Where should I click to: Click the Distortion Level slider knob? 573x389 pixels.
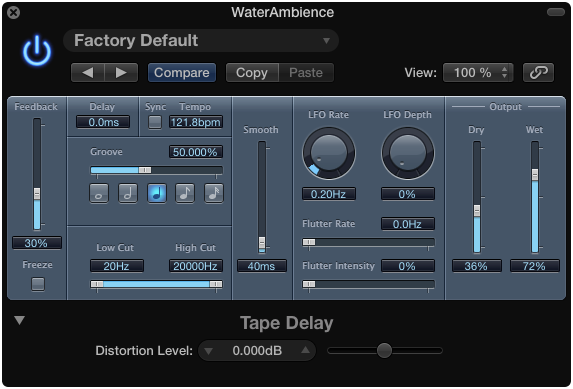pos(384,351)
